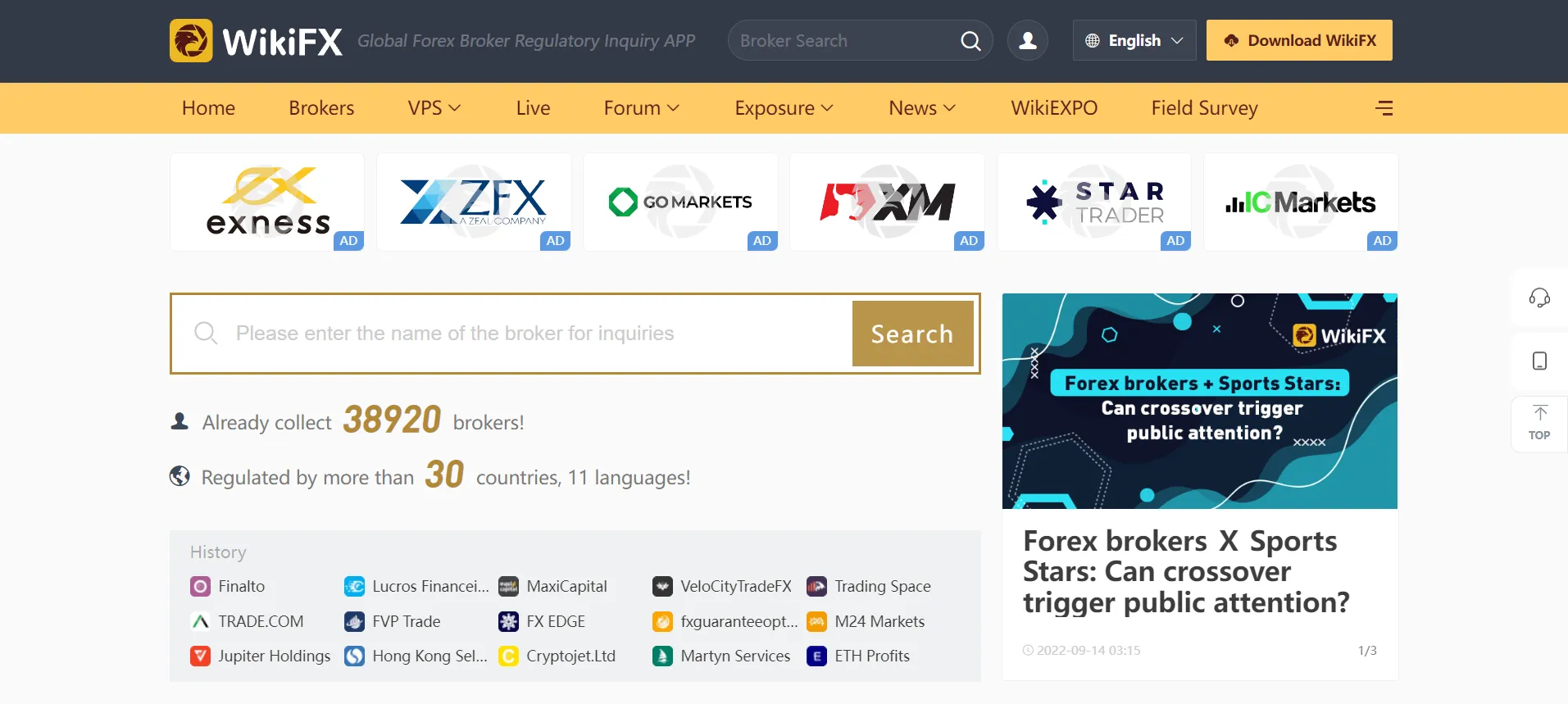Click the Jupiter Holdings broker icon
The height and width of the screenshot is (704, 1568).
(x=200, y=656)
